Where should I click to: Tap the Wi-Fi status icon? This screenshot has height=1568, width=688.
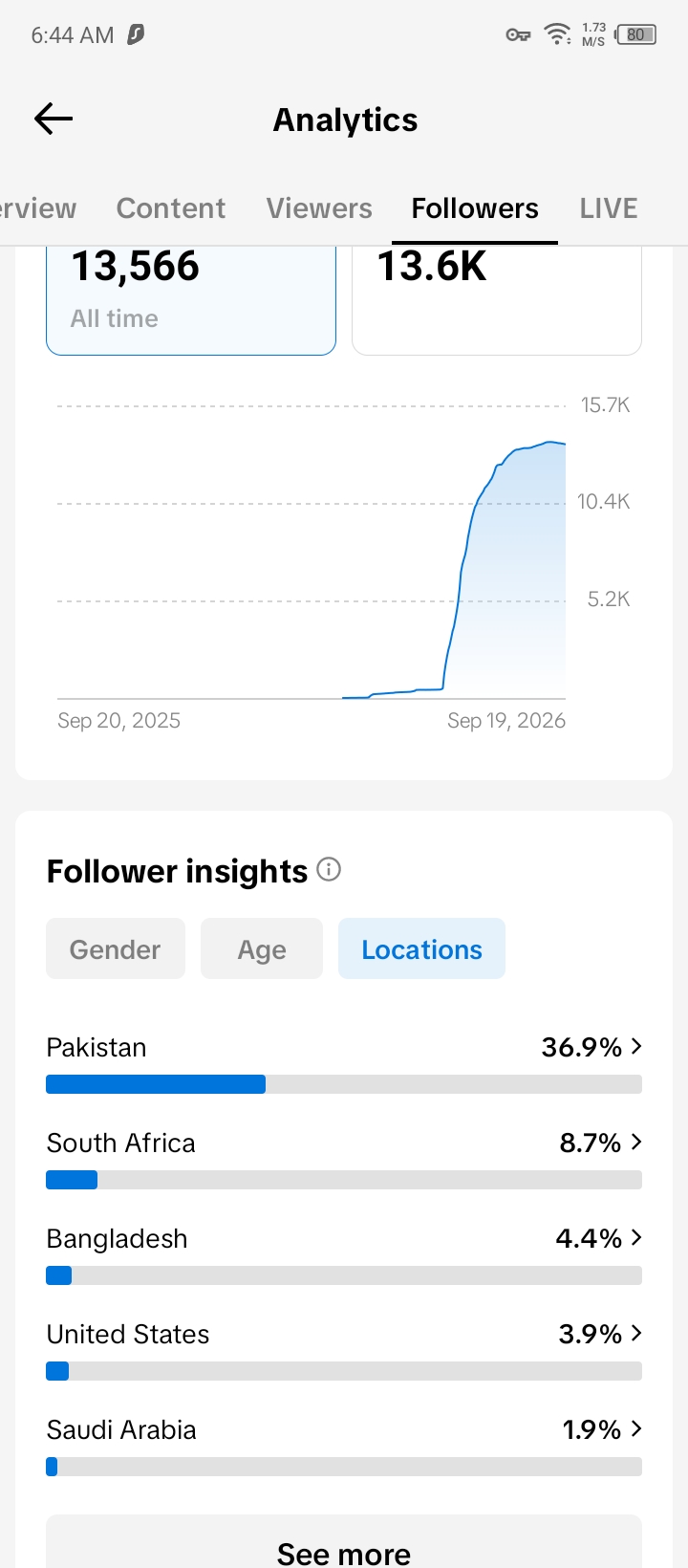click(558, 34)
